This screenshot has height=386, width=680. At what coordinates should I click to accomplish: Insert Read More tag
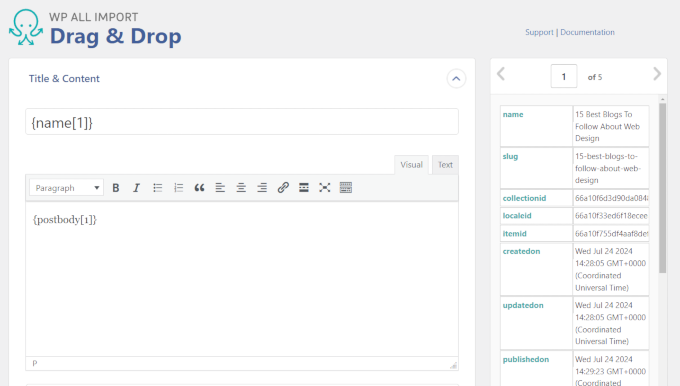[304, 188]
